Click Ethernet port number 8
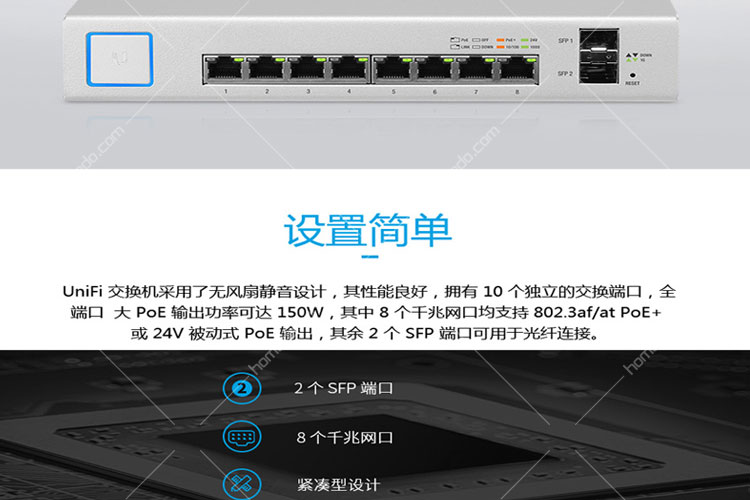 coord(518,69)
